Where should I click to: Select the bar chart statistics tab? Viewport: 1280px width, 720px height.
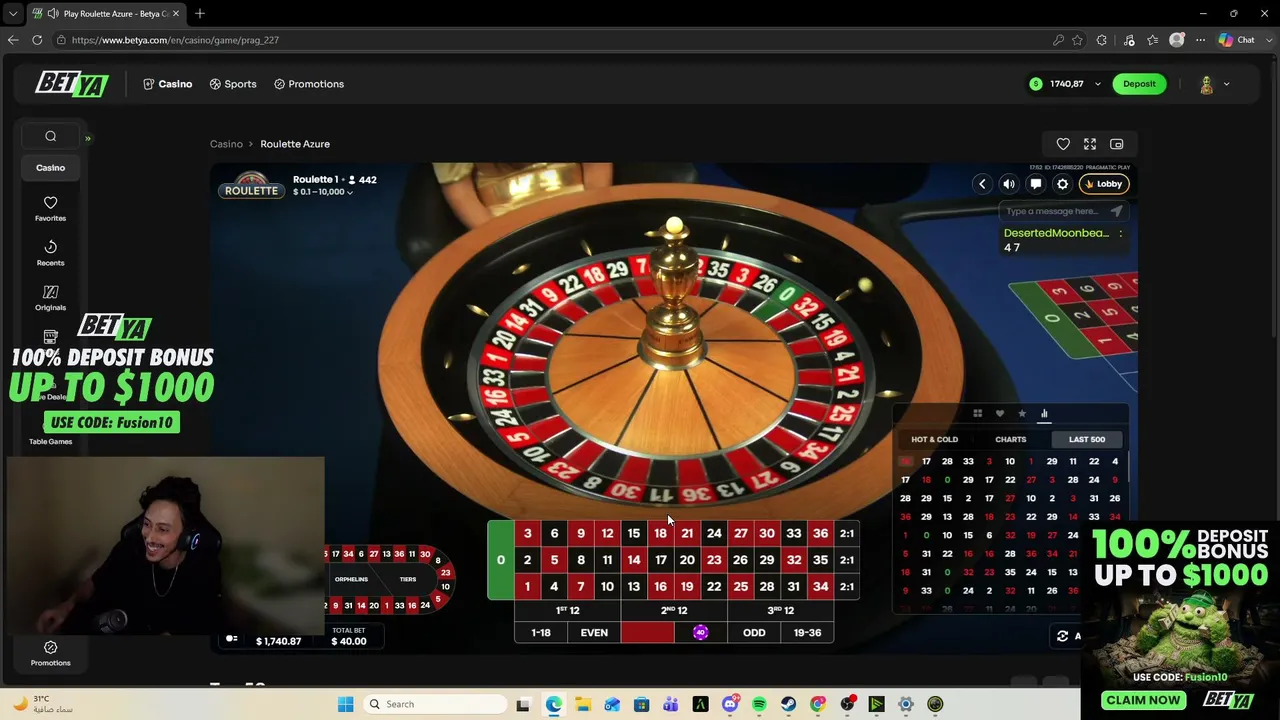pos(1044,413)
